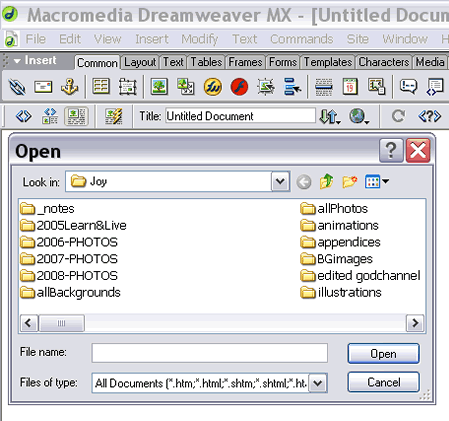Open the Site menu
The height and width of the screenshot is (421, 449).
point(358,39)
